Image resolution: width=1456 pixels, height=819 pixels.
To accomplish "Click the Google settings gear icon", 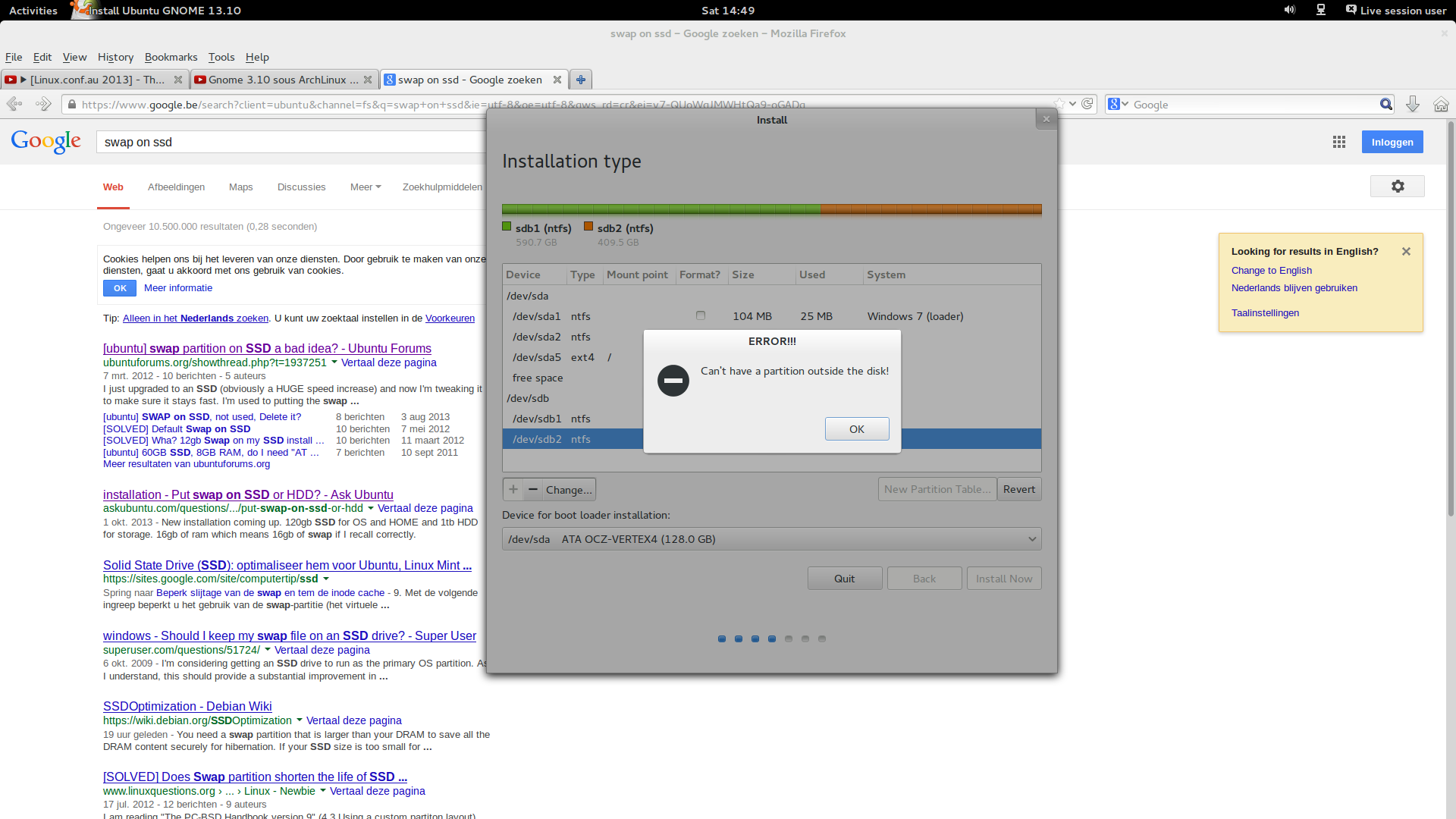I will click(1397, 187).
